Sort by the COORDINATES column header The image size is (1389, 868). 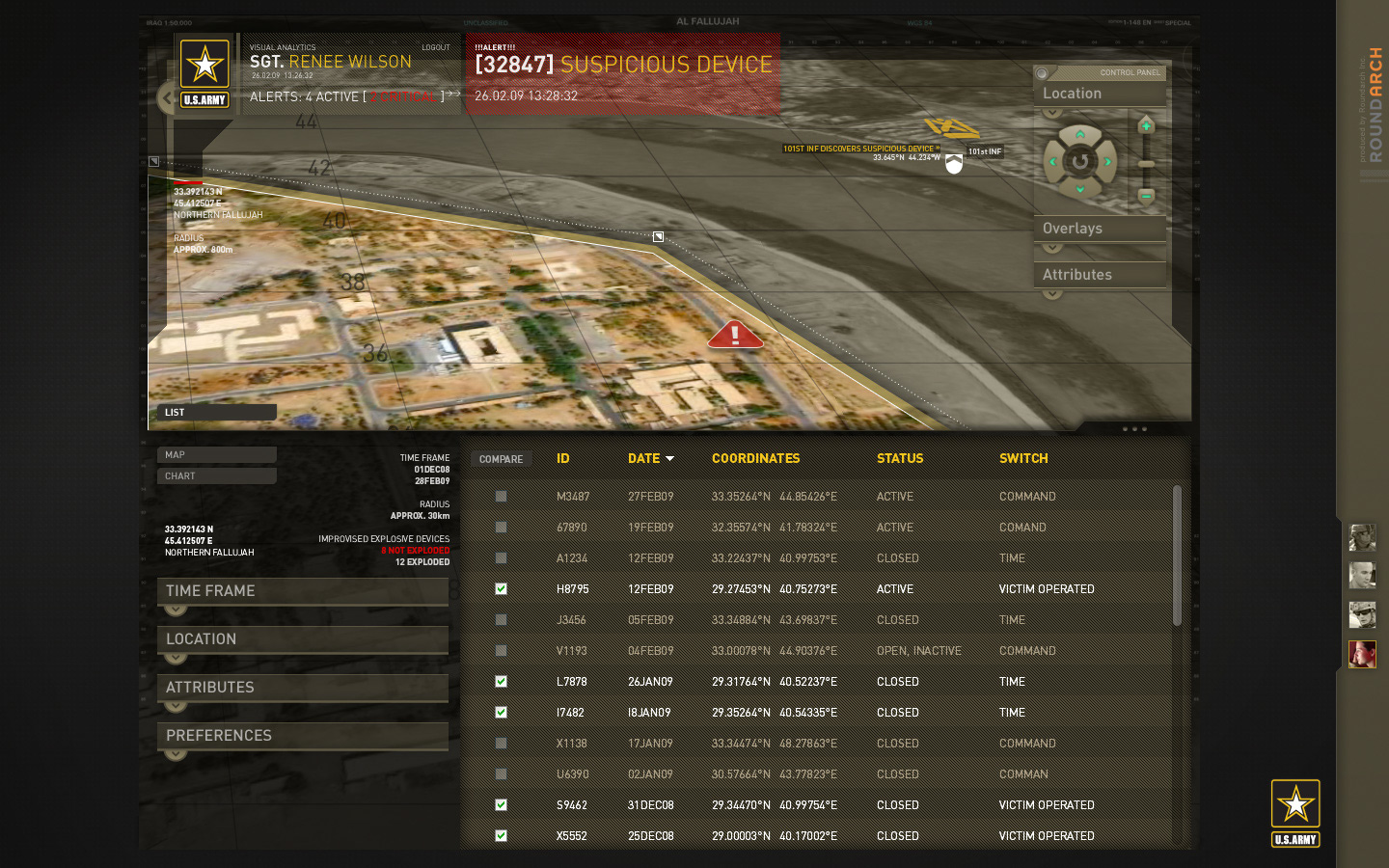(756, 458)
